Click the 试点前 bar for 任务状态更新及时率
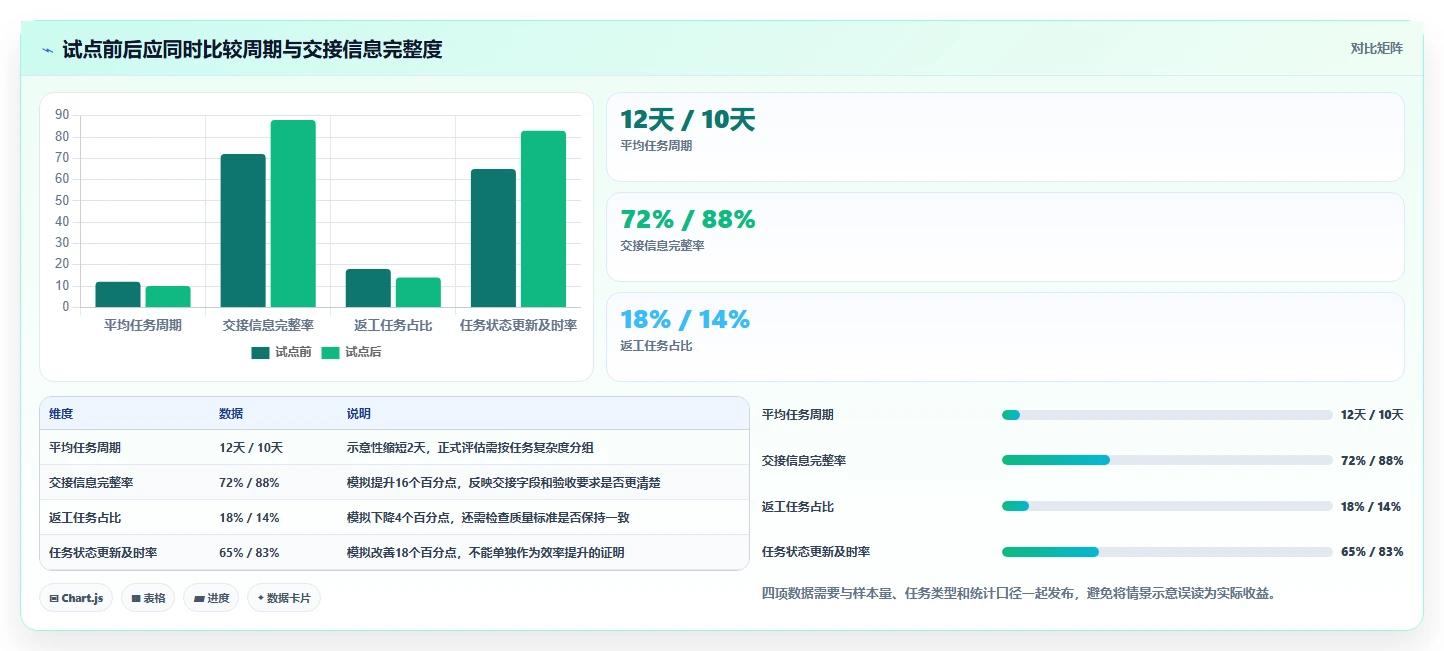This screenshot has width=1444, height=651. (493, 238)
